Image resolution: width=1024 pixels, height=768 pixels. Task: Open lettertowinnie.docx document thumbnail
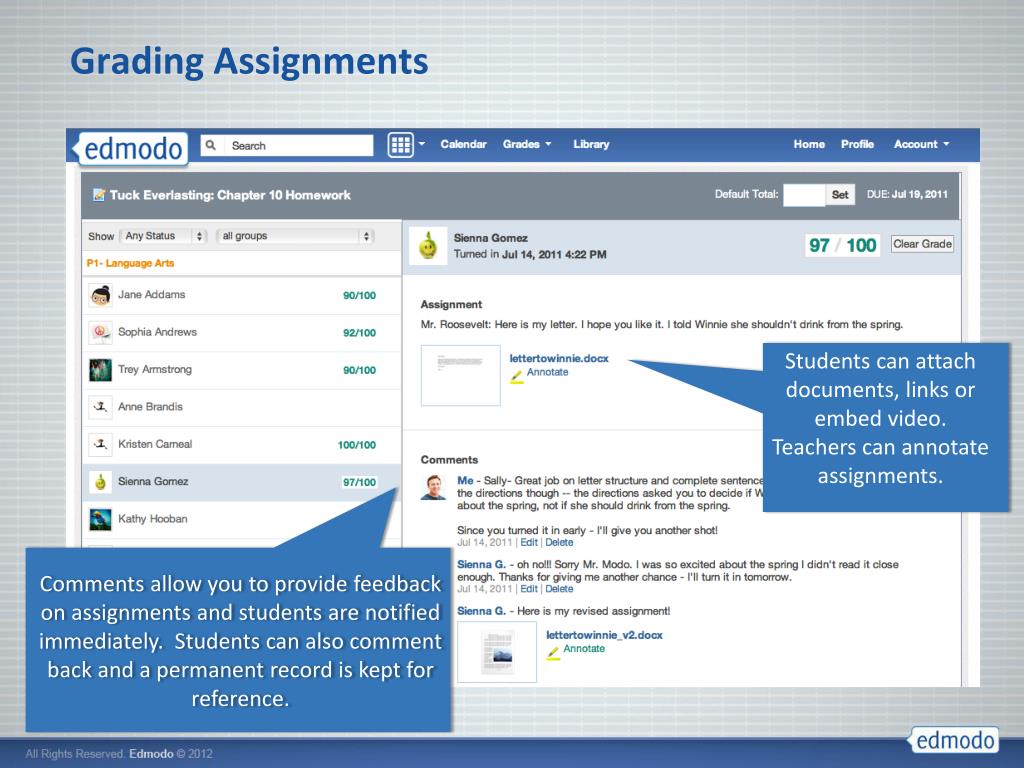point(460,376)
